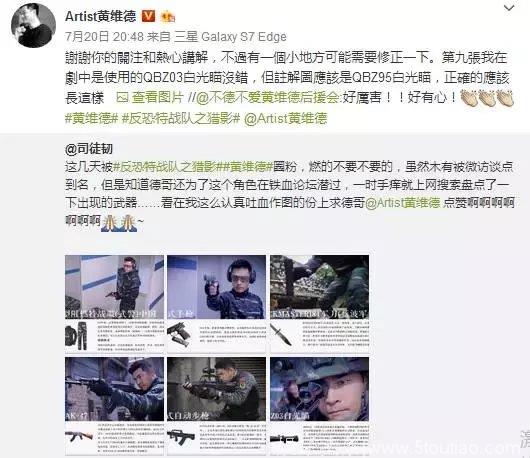Expand the post options chevron menu
The width and height of the screenshot is (530, 458).
(509, 8)
